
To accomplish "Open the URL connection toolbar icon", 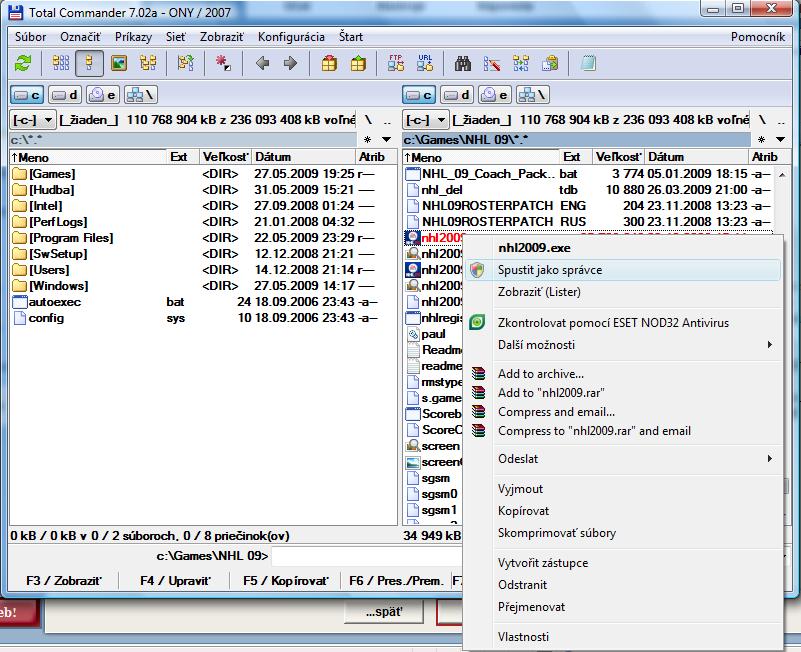I will pyautogui.click(x=425, y=63).
